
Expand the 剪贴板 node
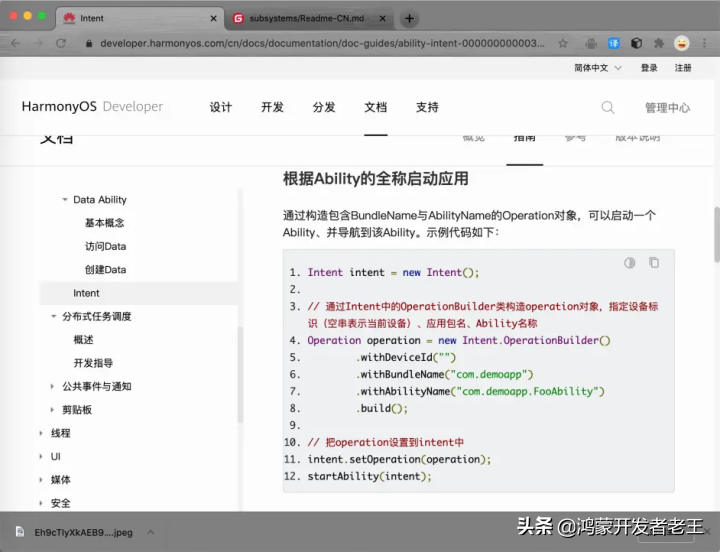(52, 410)
